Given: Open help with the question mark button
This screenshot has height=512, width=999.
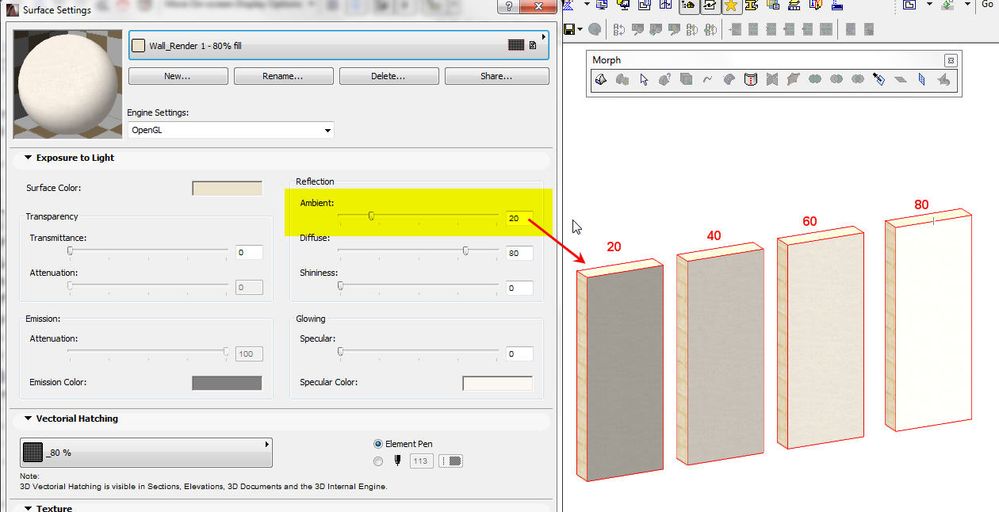Looking at the screenshot, I should click(508, 6).
